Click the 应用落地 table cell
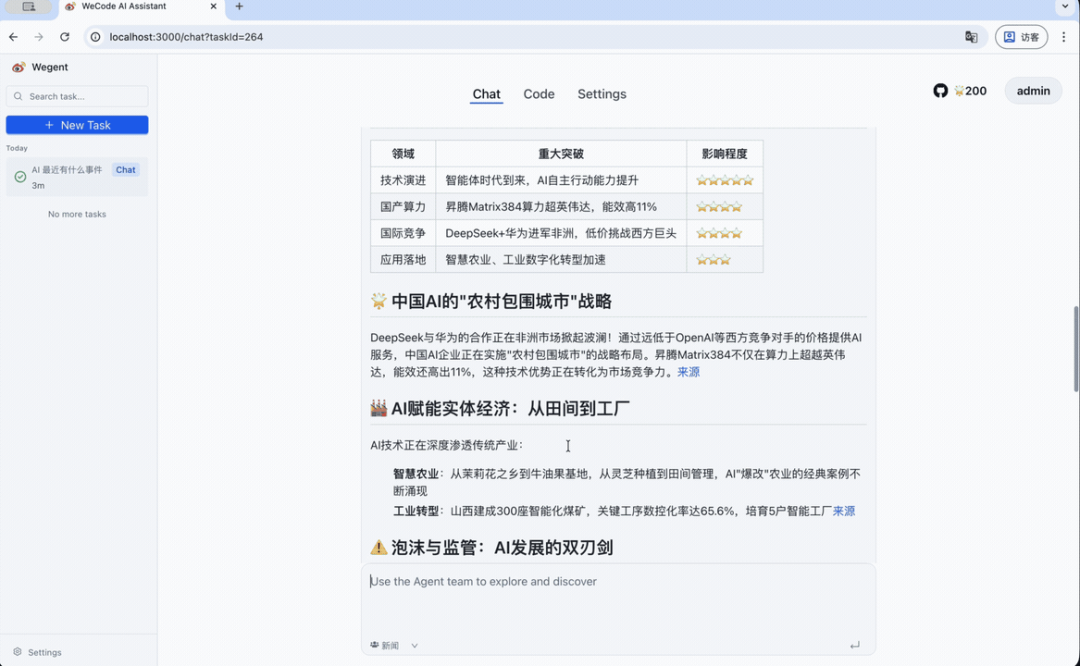This screenshot has width=1080, height=666. pos(403,260)
